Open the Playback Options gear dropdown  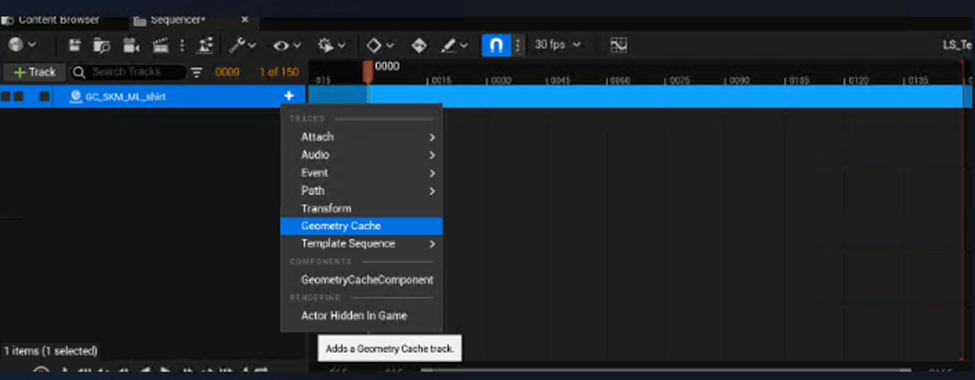331,45
